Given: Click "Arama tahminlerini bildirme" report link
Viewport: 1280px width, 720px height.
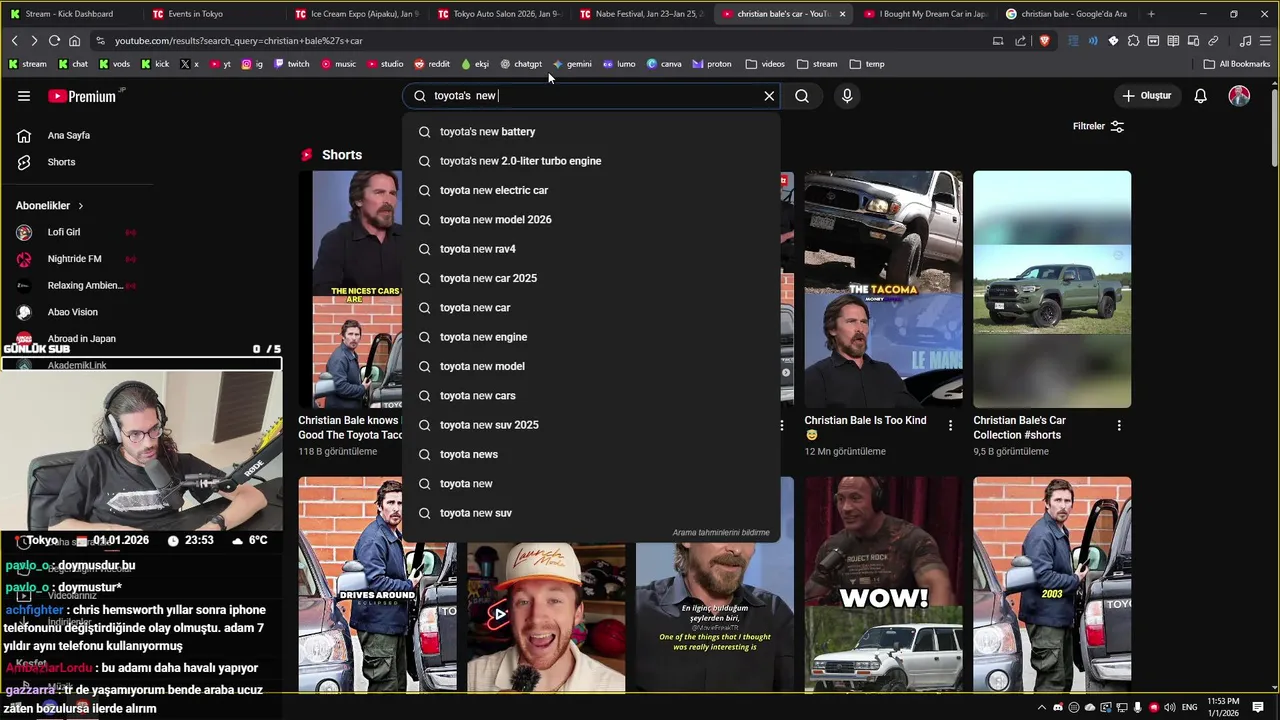Looking at the screenshot, I should [721, 533].
